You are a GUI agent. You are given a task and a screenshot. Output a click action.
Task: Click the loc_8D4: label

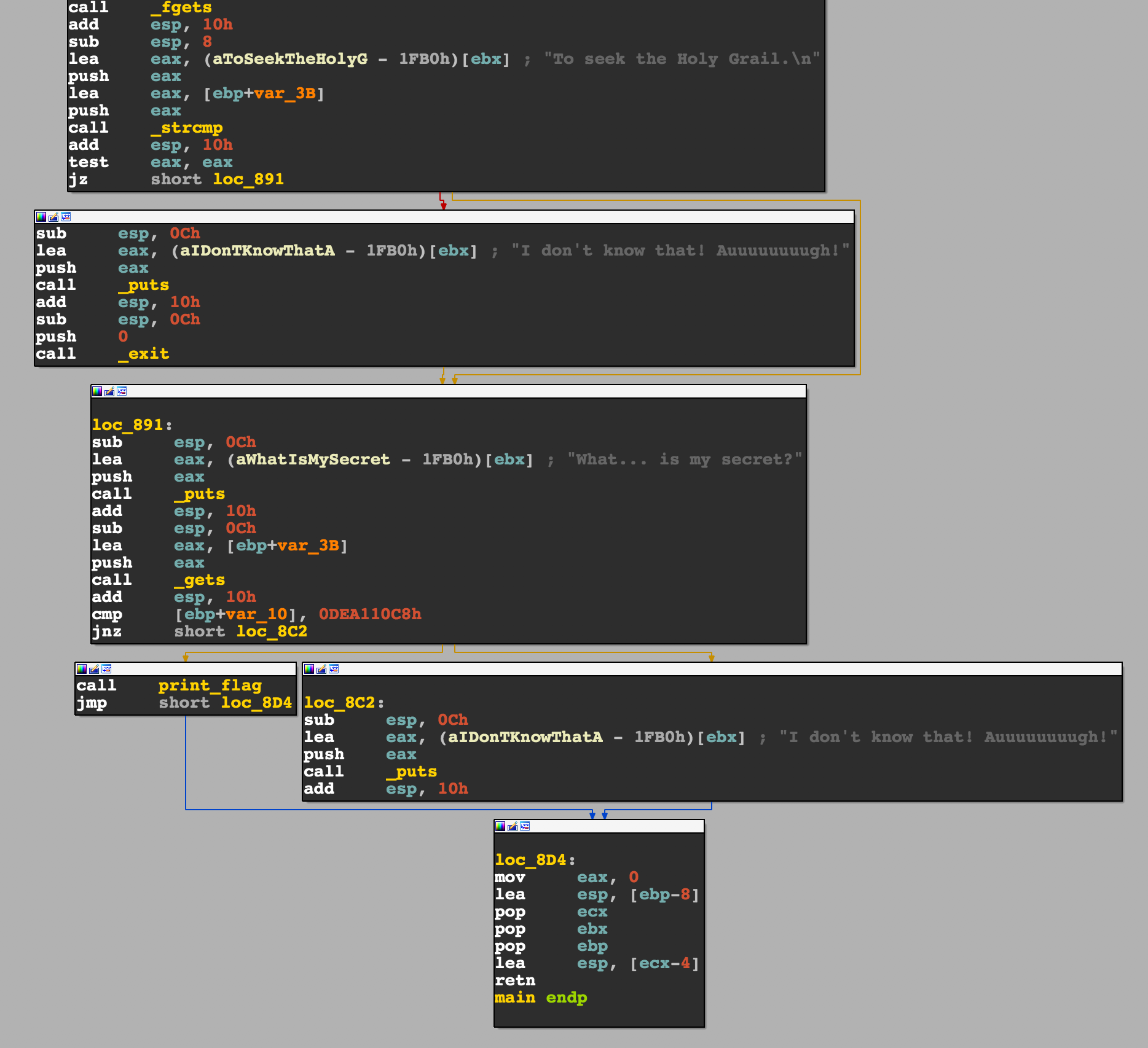(535, 860)
